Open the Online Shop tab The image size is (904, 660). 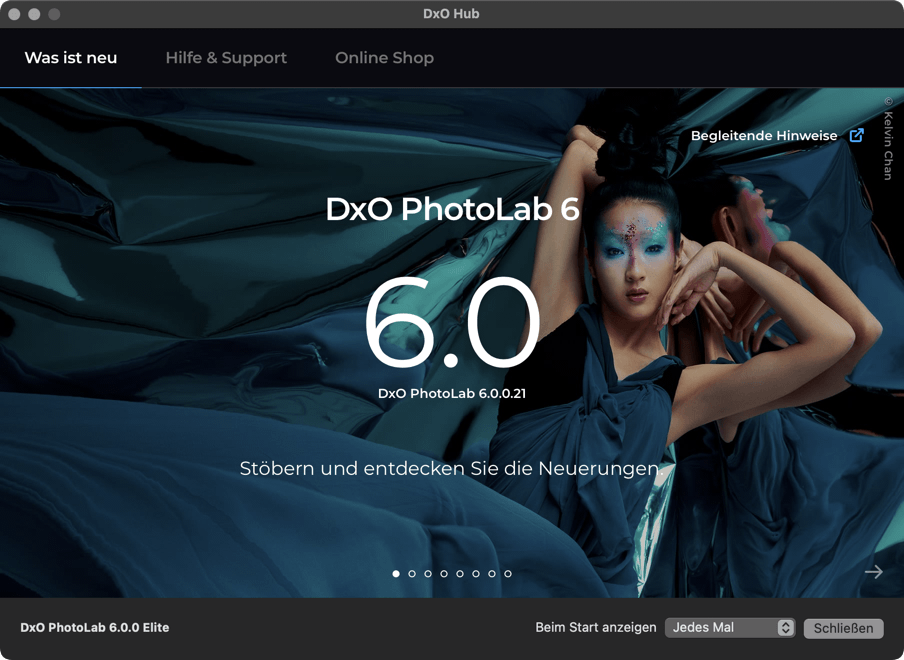[x=385, y=58]
